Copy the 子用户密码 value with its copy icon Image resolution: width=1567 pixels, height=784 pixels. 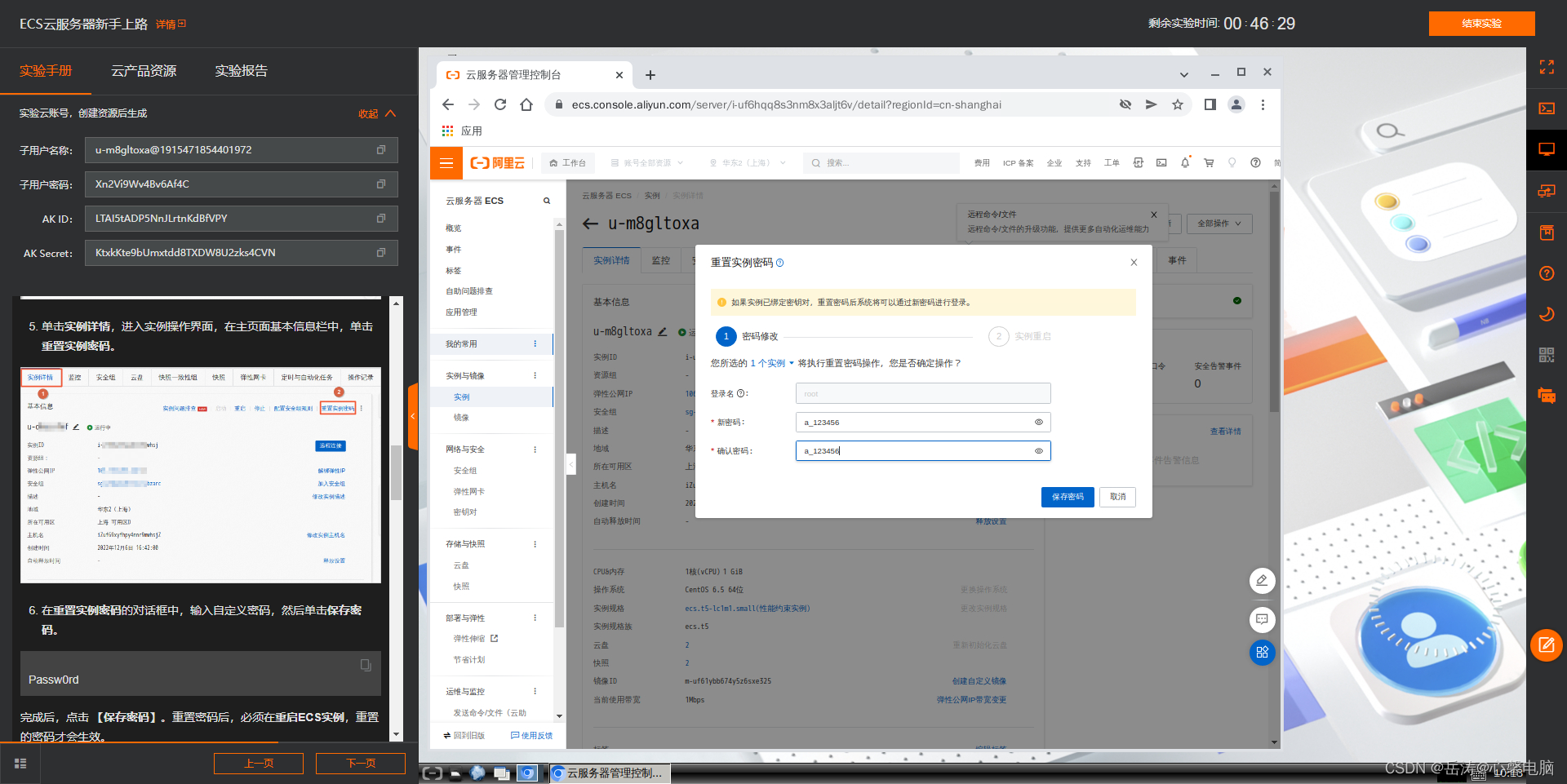(380, 184)
